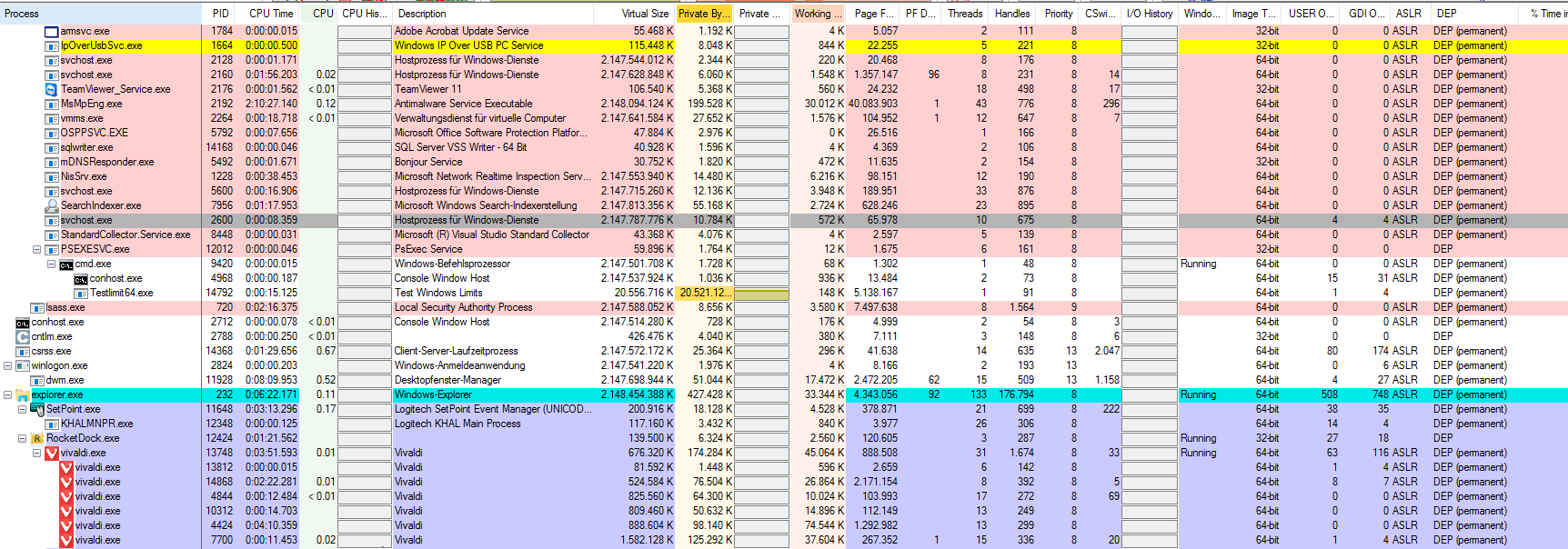
Task: Click 'Running' window status in explorer.exe row
Action: tap(1198, 394)
